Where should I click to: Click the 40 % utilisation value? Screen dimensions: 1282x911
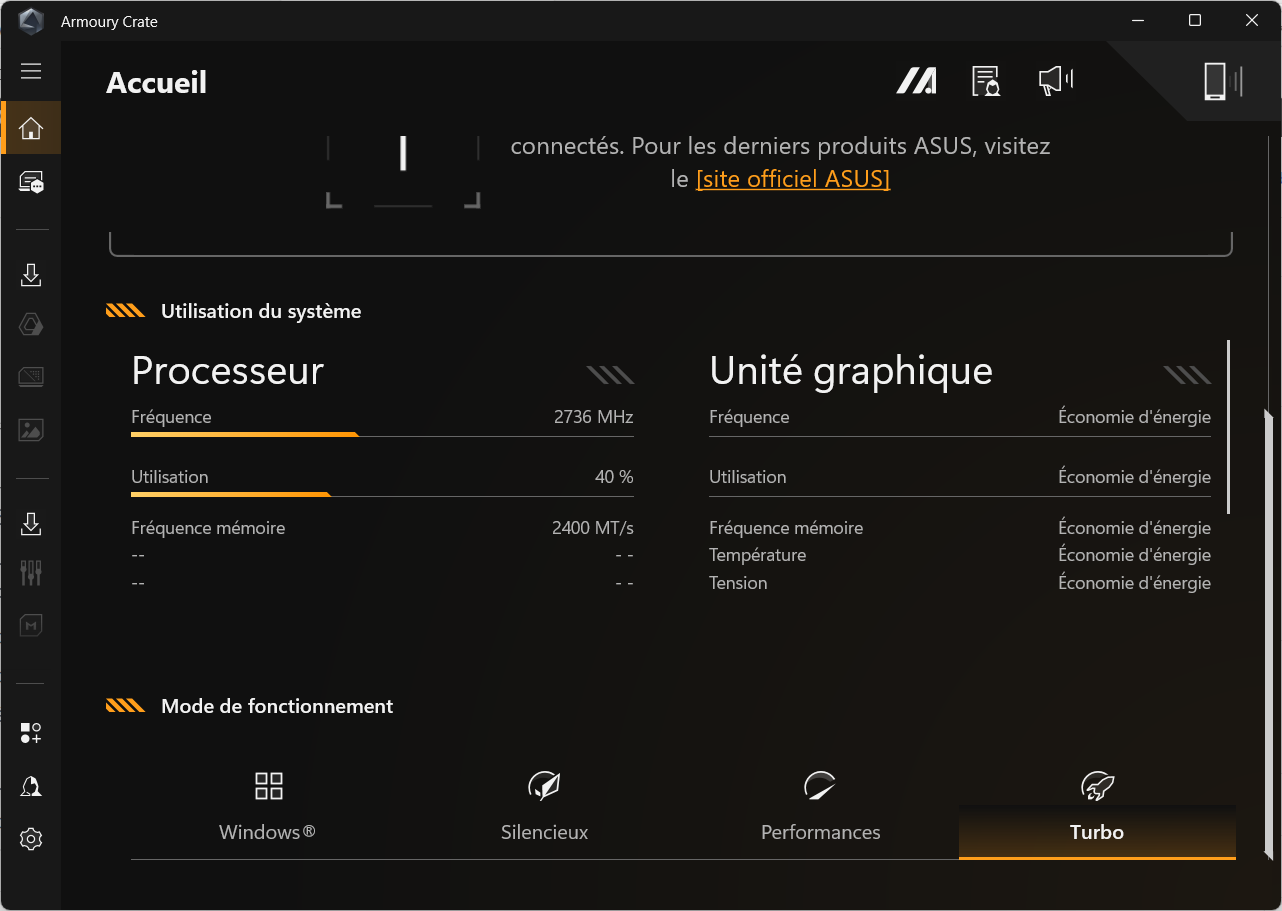[614, 477]
